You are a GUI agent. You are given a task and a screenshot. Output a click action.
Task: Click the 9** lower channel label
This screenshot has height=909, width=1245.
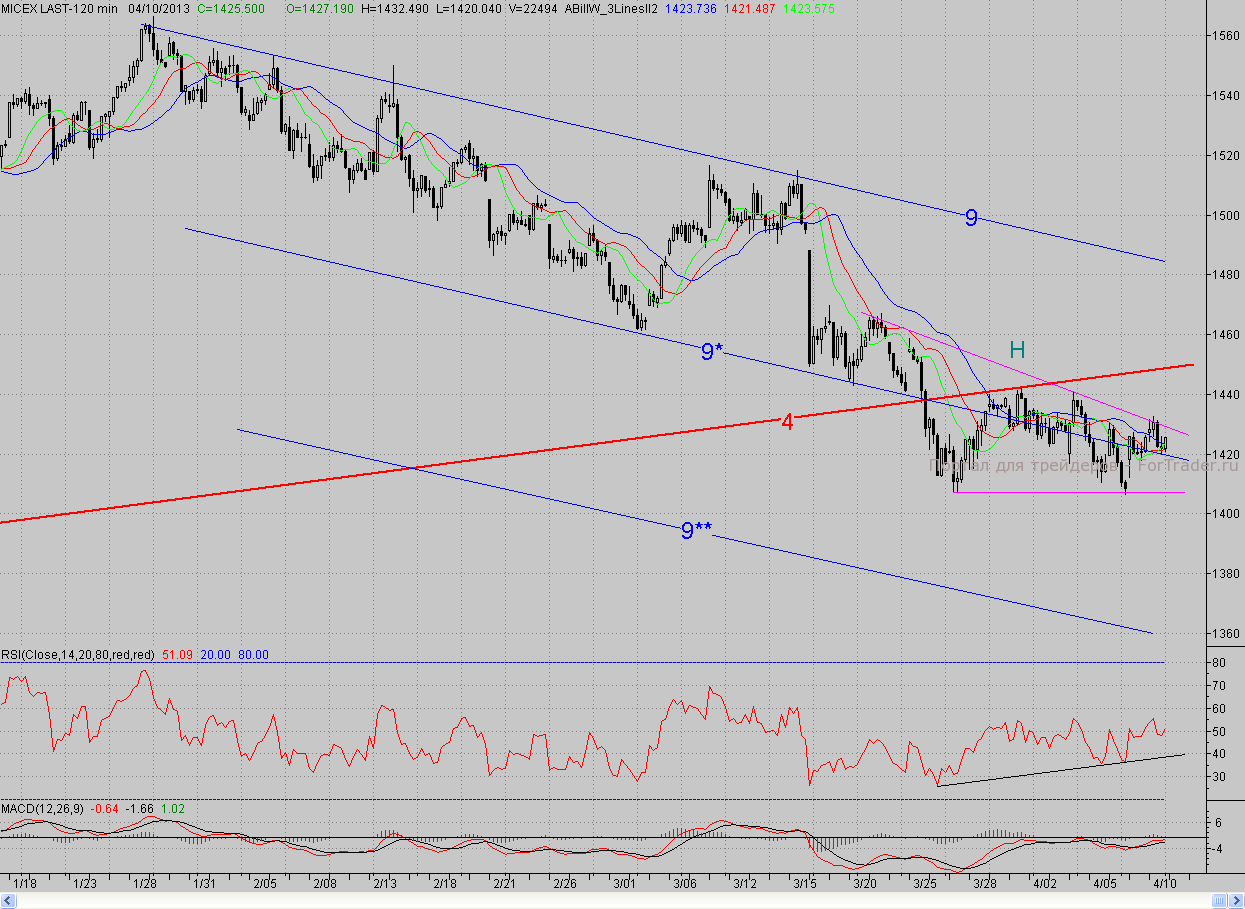pyautogui.click(x=696, y=531)
